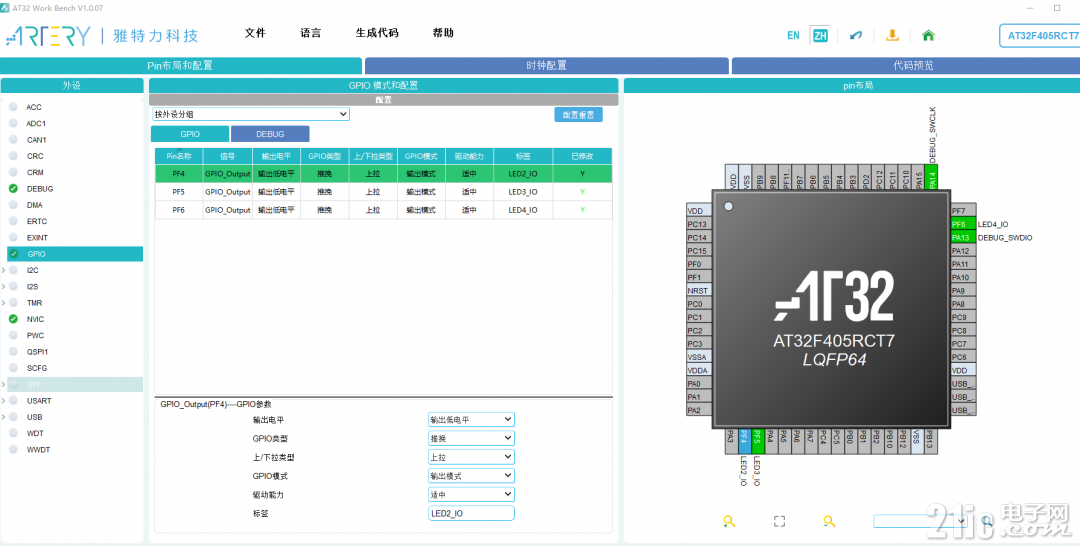Open the pin search combo box
1080x546 pixels.
point(920,521)
